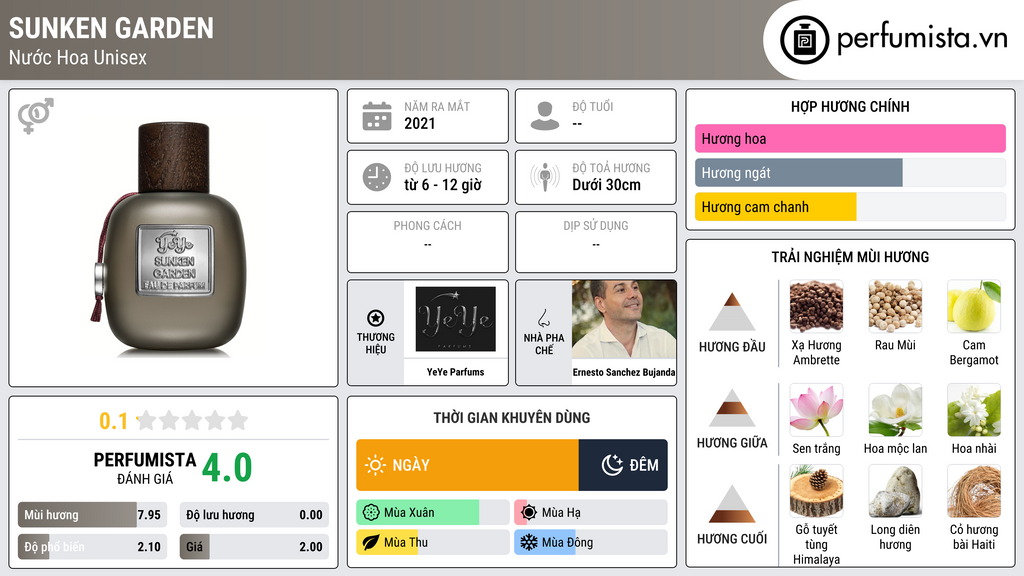Click the Phong cách empty card
The image size is (1024, 576).
click(428, 242)
